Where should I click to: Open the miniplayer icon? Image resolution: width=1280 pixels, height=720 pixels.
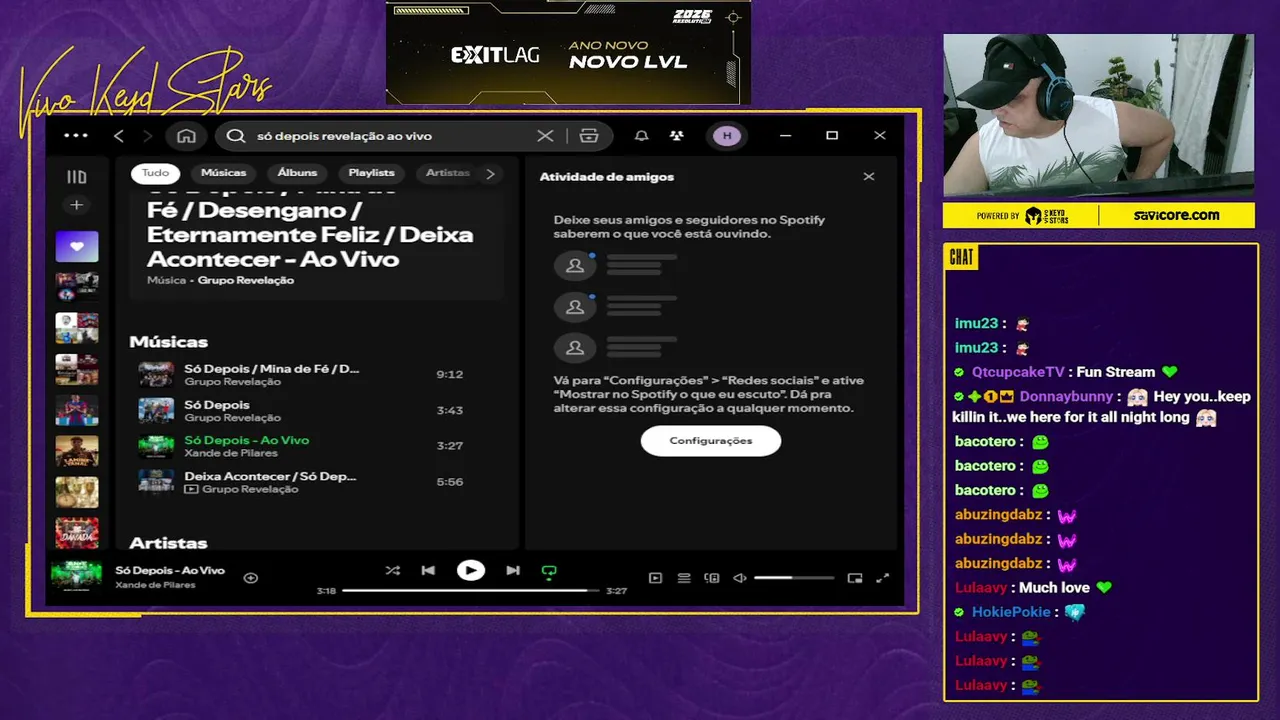[x=855, y=577]
